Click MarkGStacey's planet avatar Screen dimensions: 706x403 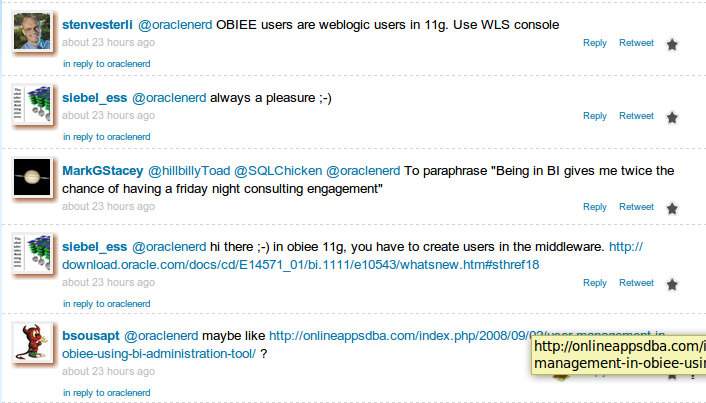[x=32, y=181]
